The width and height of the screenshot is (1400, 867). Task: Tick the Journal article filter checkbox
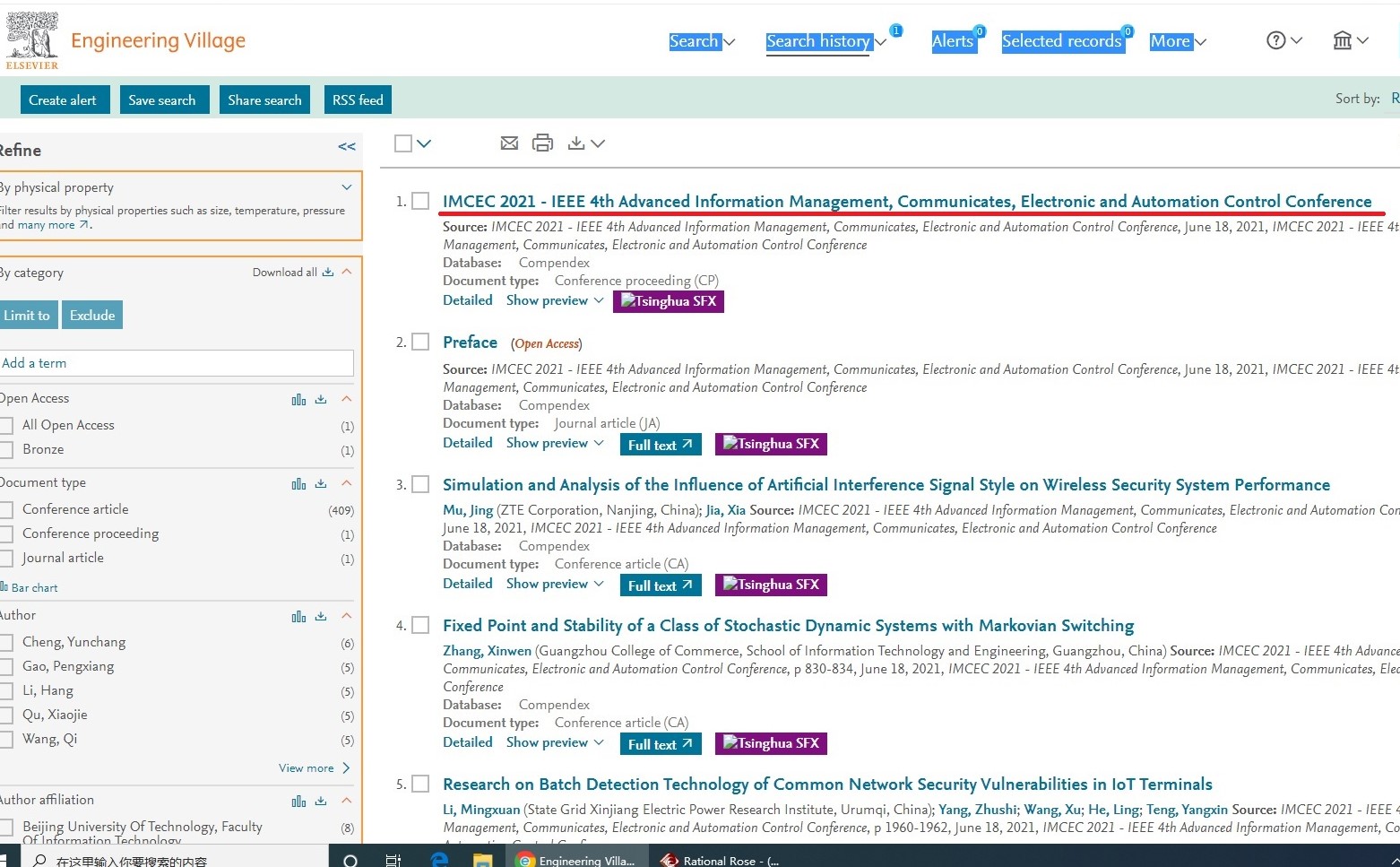click(6, 558)
